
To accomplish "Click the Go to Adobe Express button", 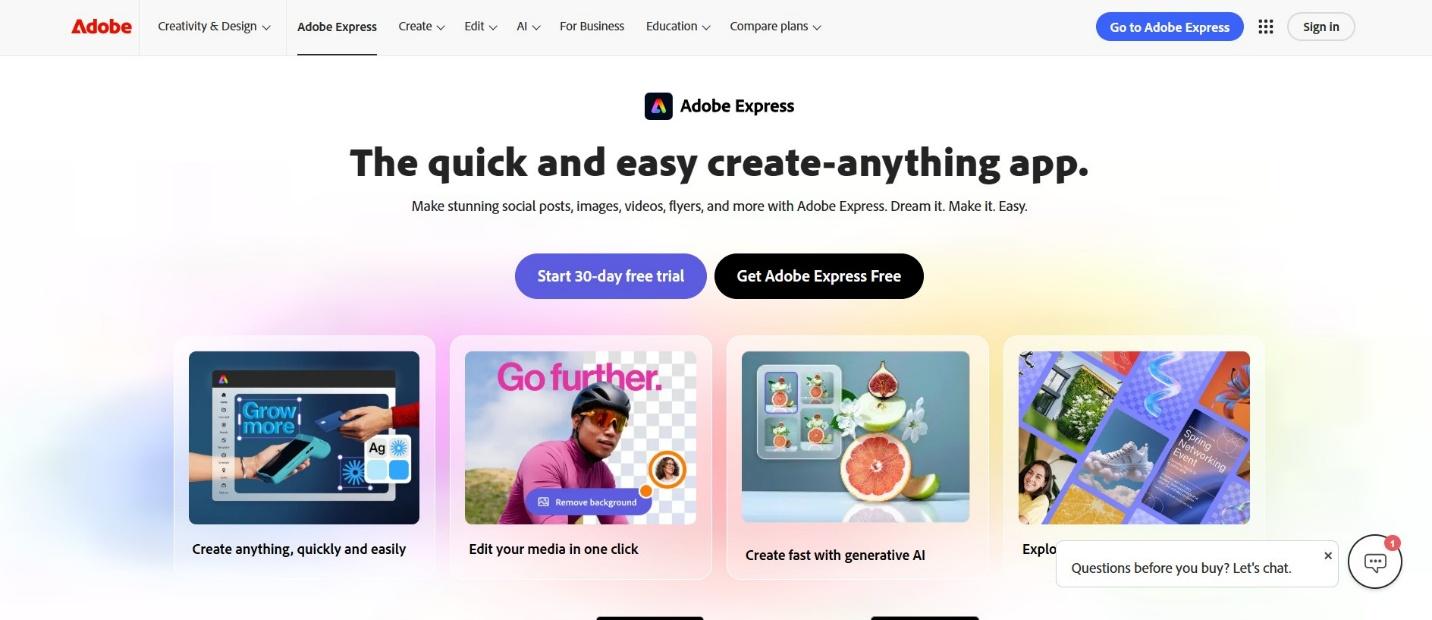I will (1170, 27).
